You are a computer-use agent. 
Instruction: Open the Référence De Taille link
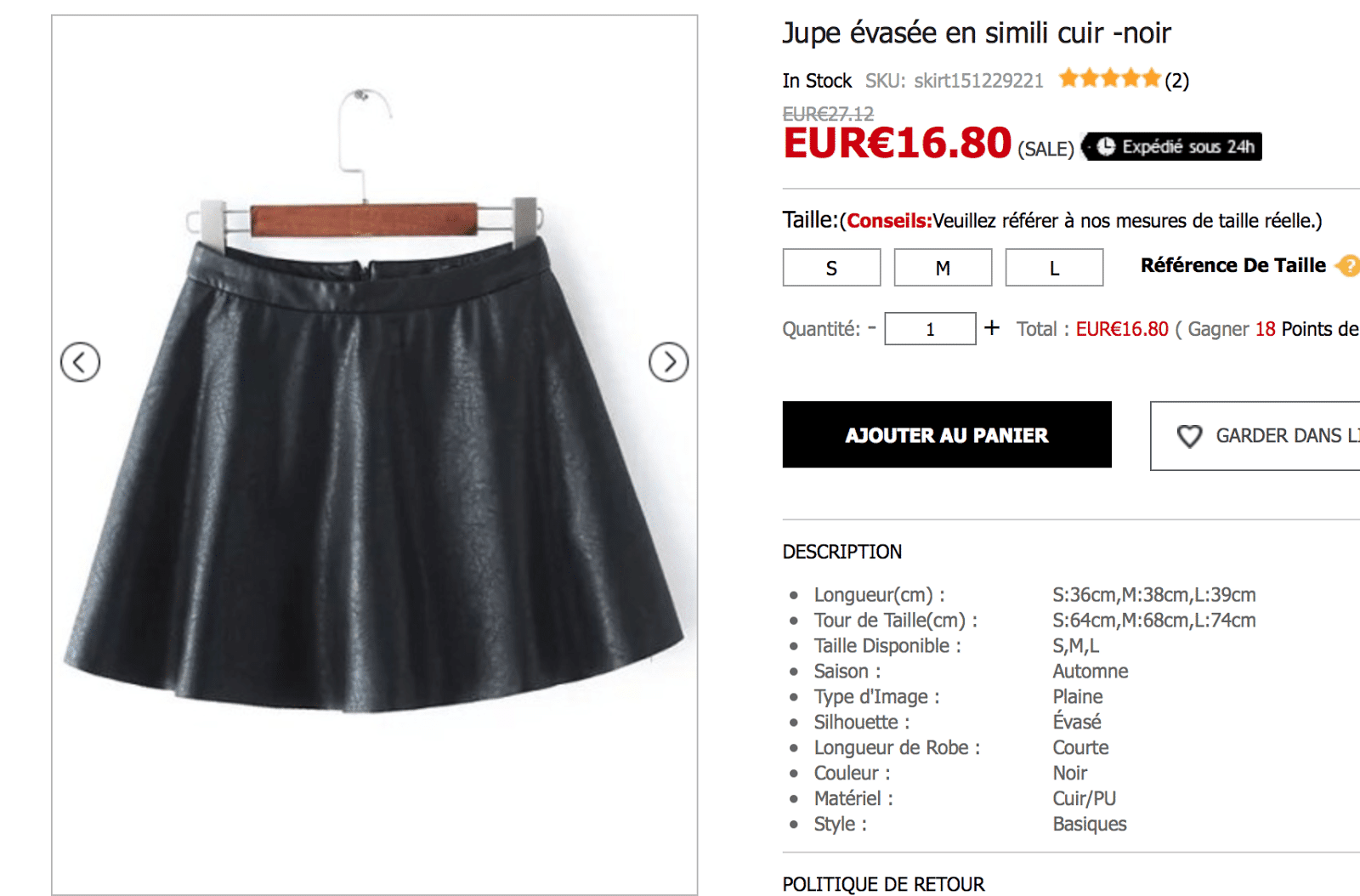[1232, 265]
